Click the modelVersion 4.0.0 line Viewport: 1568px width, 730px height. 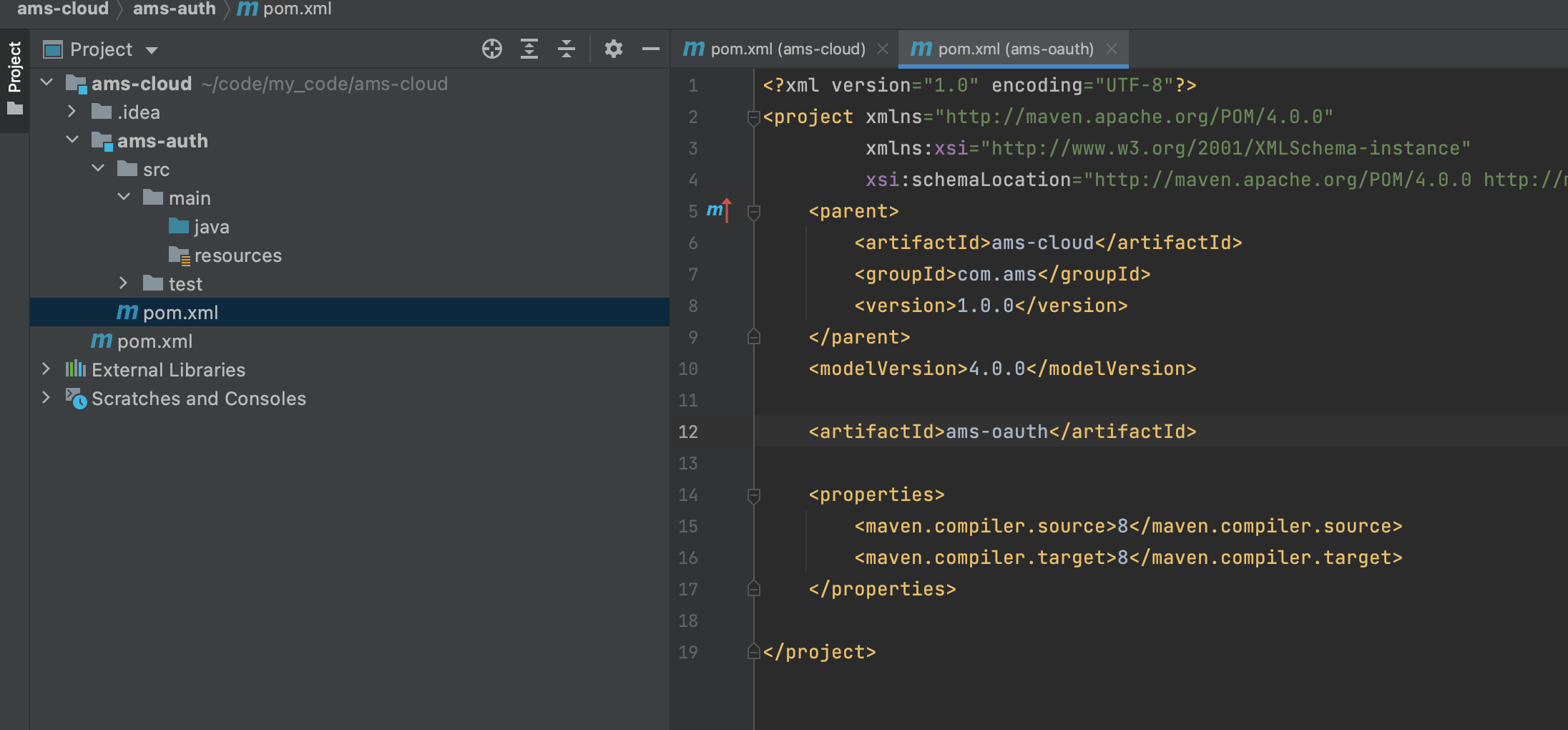coord(1002,369)
